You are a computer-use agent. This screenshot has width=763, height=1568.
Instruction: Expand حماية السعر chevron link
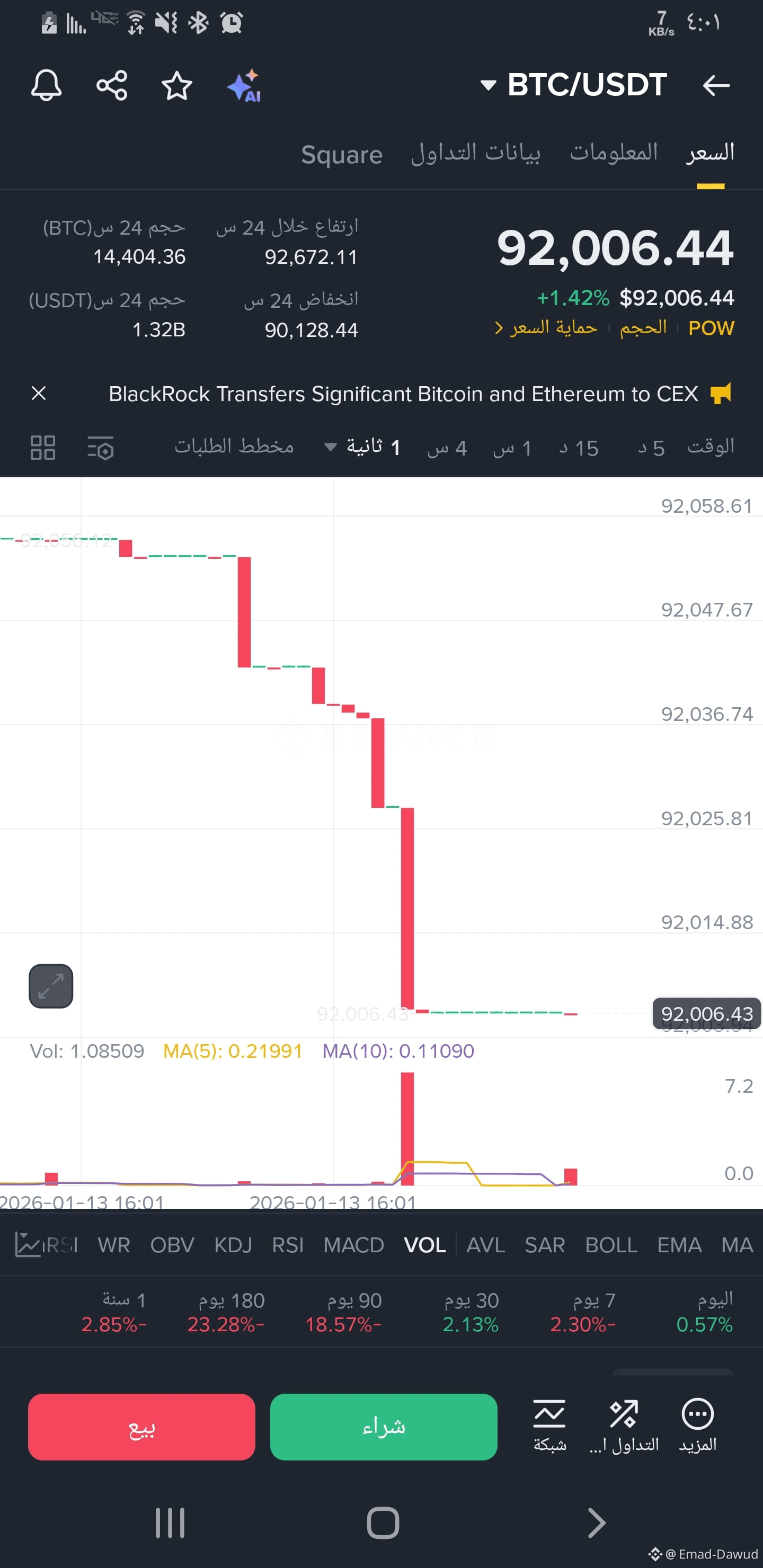(x=546, y=327)
